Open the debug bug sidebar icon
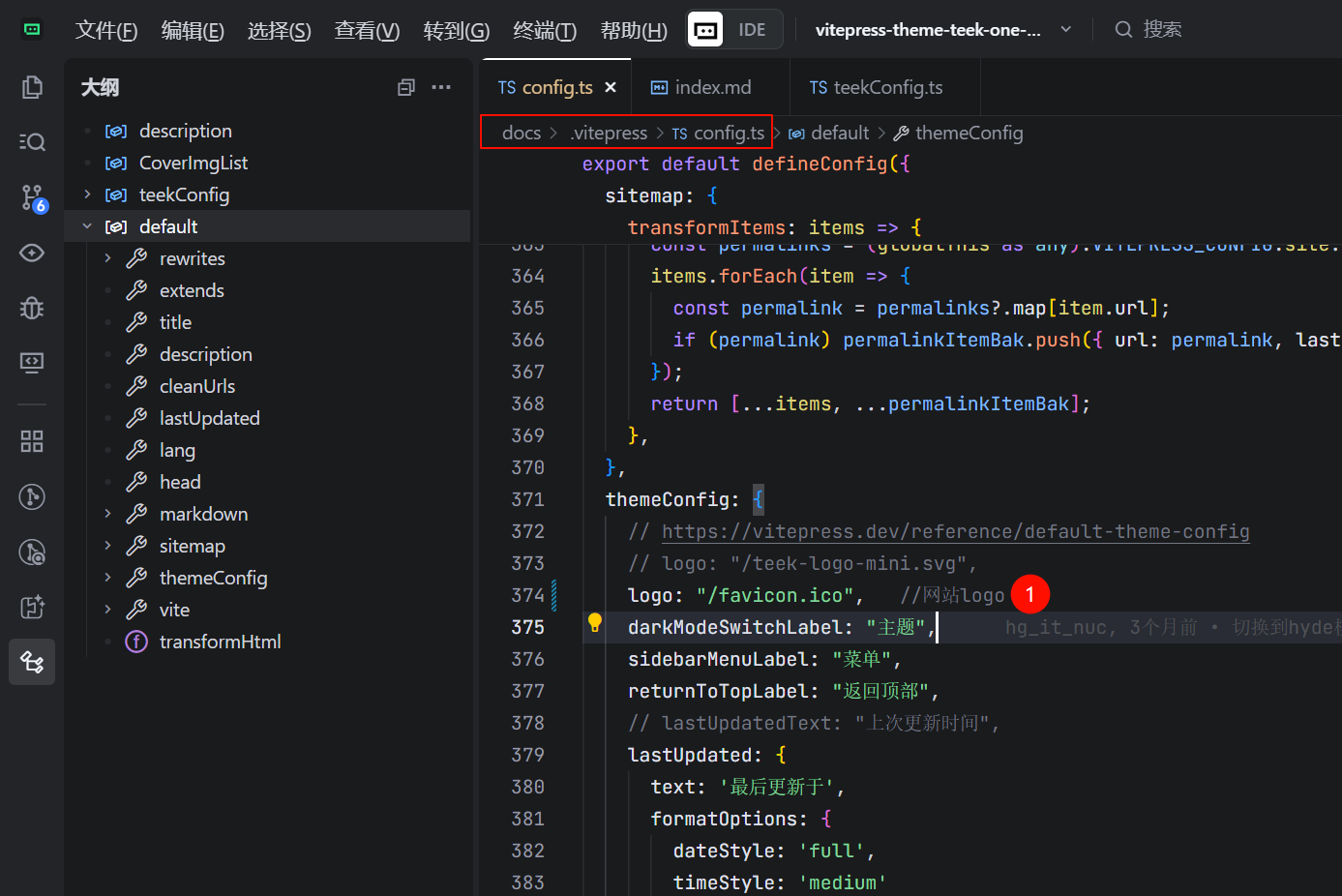Image resolution: width=1342 pixels, height=896 pixels. [32, 308]
